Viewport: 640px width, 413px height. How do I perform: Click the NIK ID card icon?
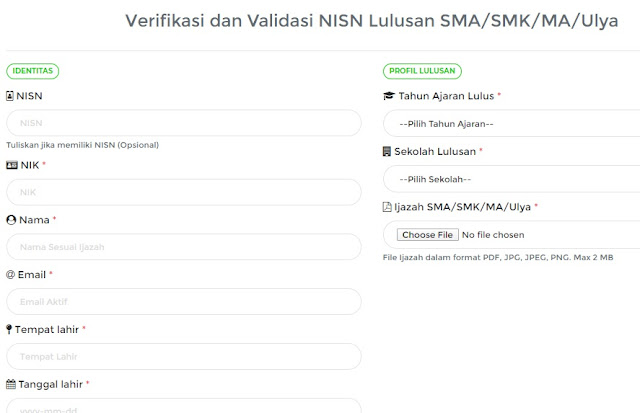click(11, 165)
